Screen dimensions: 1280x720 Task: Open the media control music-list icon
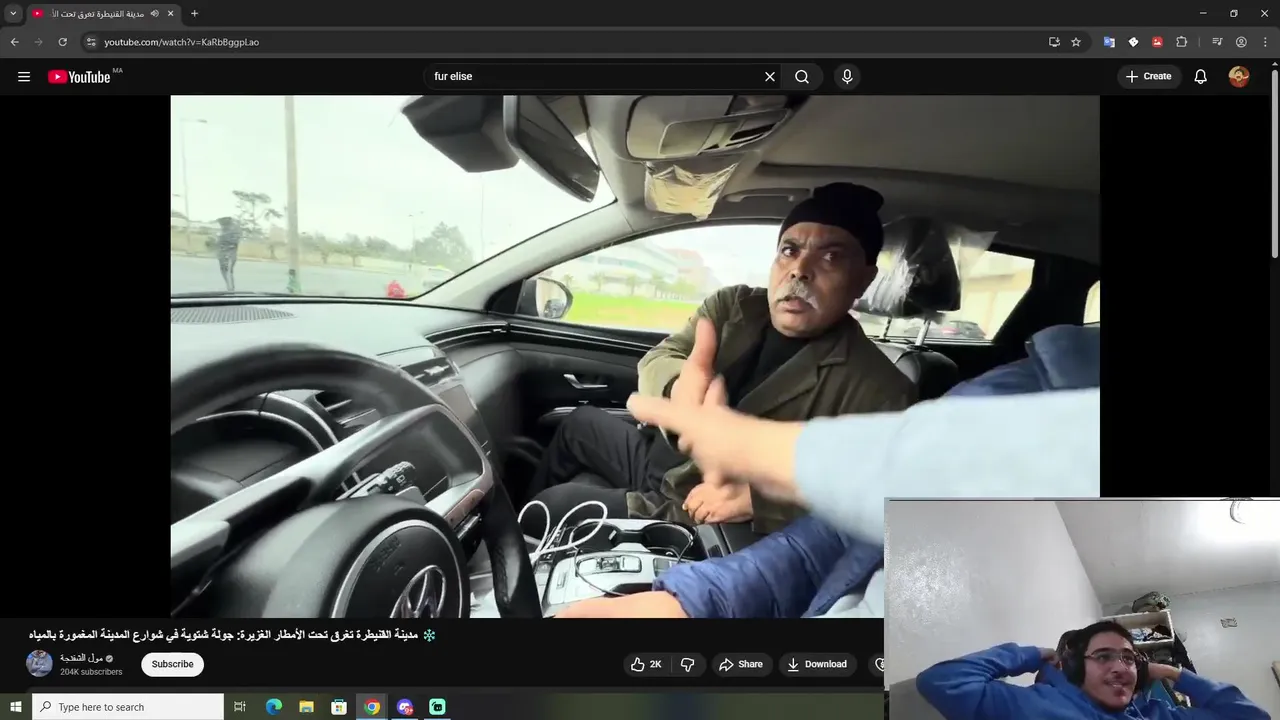(x=1217, y=42)
